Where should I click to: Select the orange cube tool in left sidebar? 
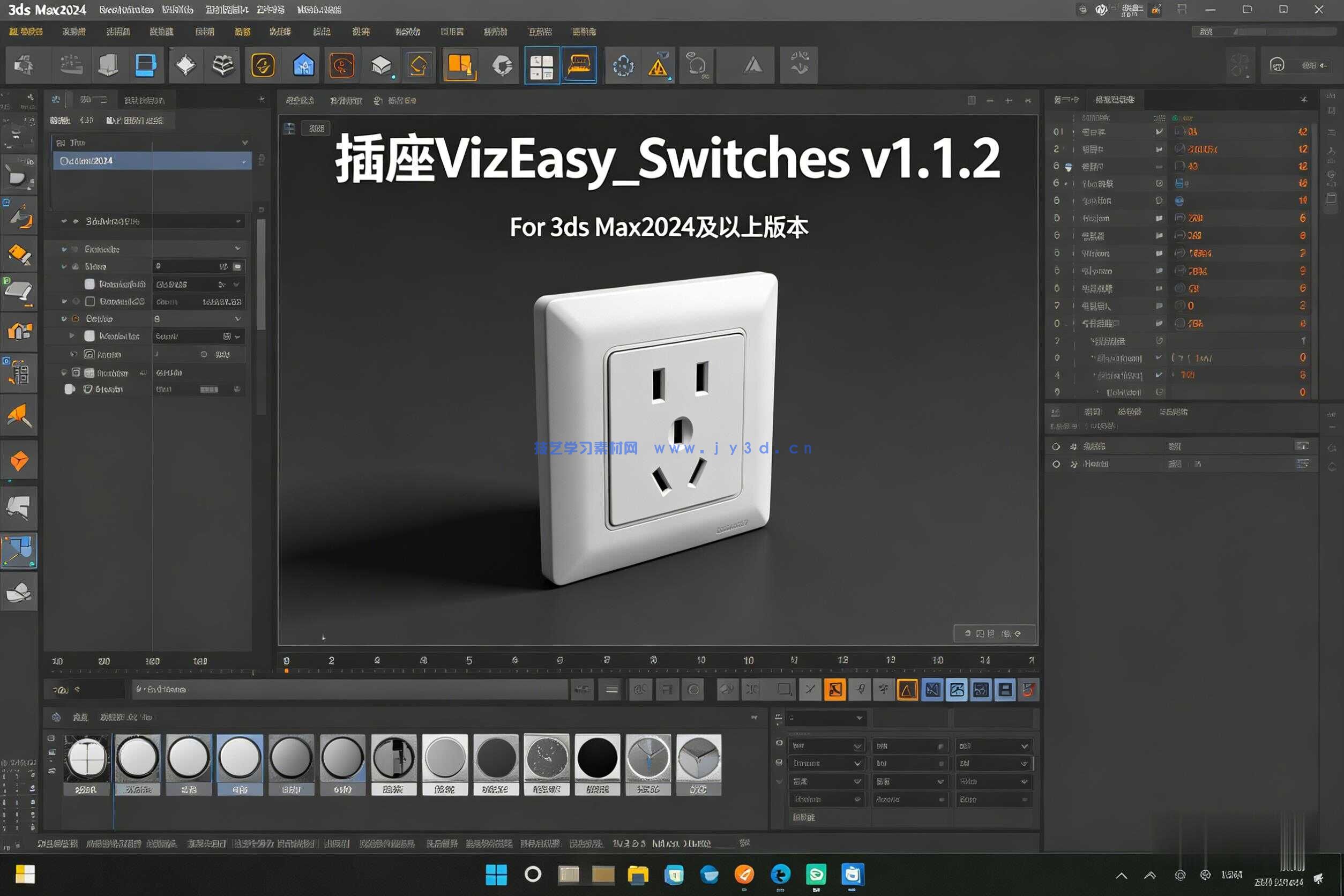19,460
